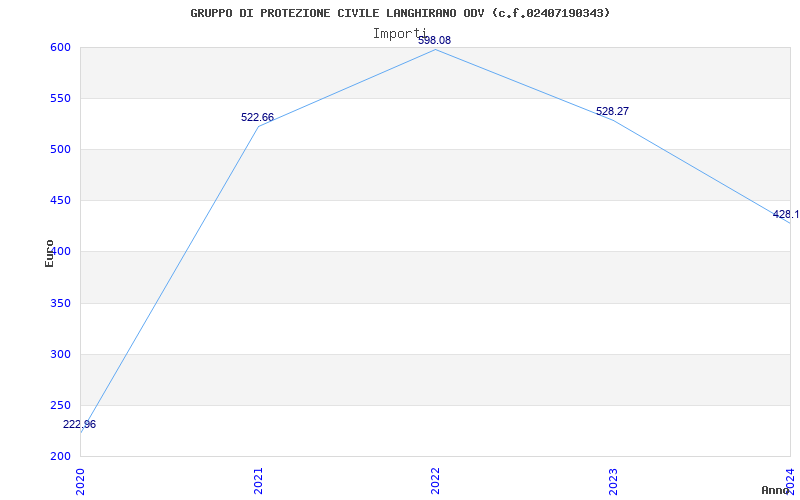Click the Importi subtitle
This screenshot has height=500, width=800.
point(399,34)
